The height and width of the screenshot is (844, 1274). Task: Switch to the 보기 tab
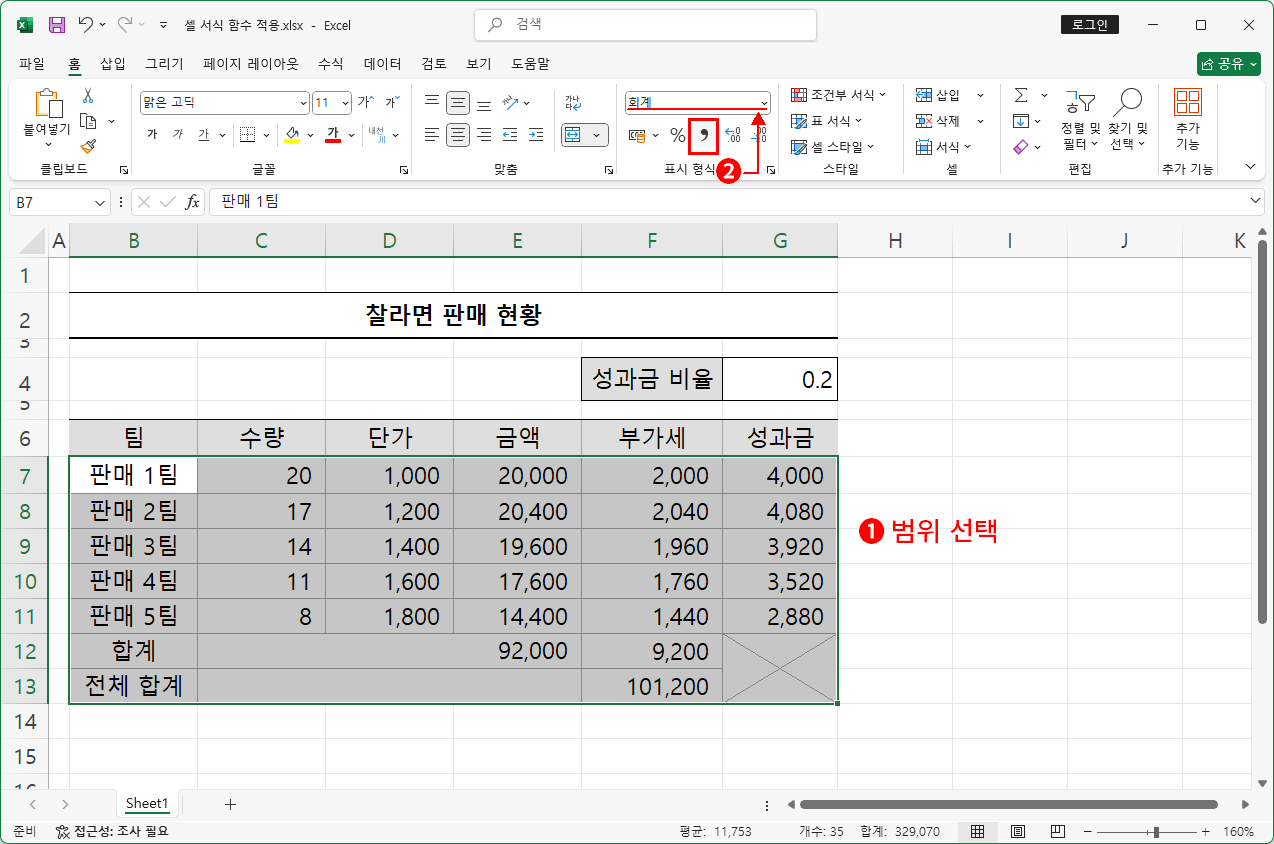tap(479, 64)
